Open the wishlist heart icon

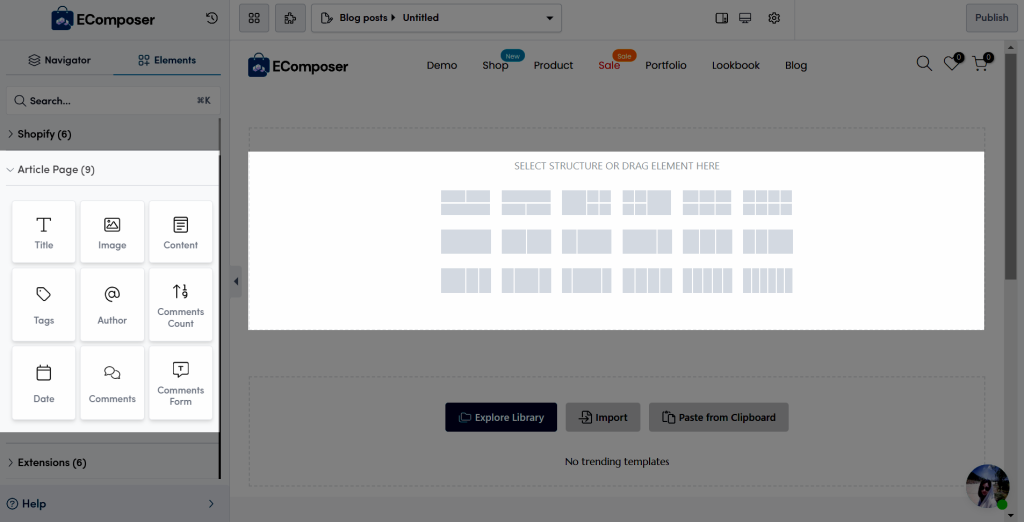(x=952, y=63)
